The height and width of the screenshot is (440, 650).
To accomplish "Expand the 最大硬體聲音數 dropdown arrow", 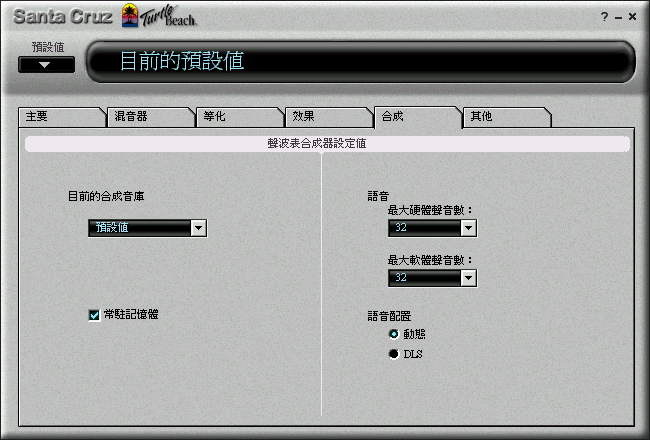I will pos(468,228).
